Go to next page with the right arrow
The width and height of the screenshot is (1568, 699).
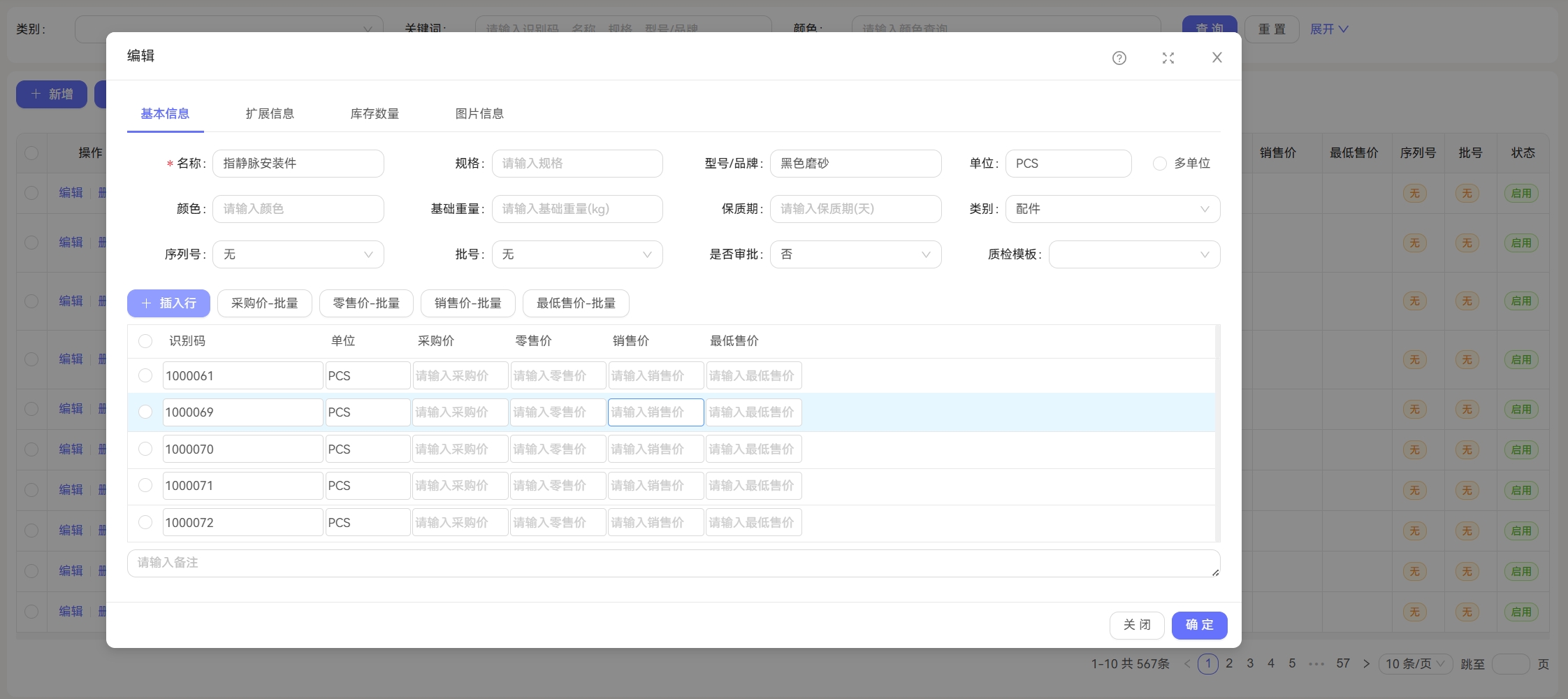tap(1367, 663)
